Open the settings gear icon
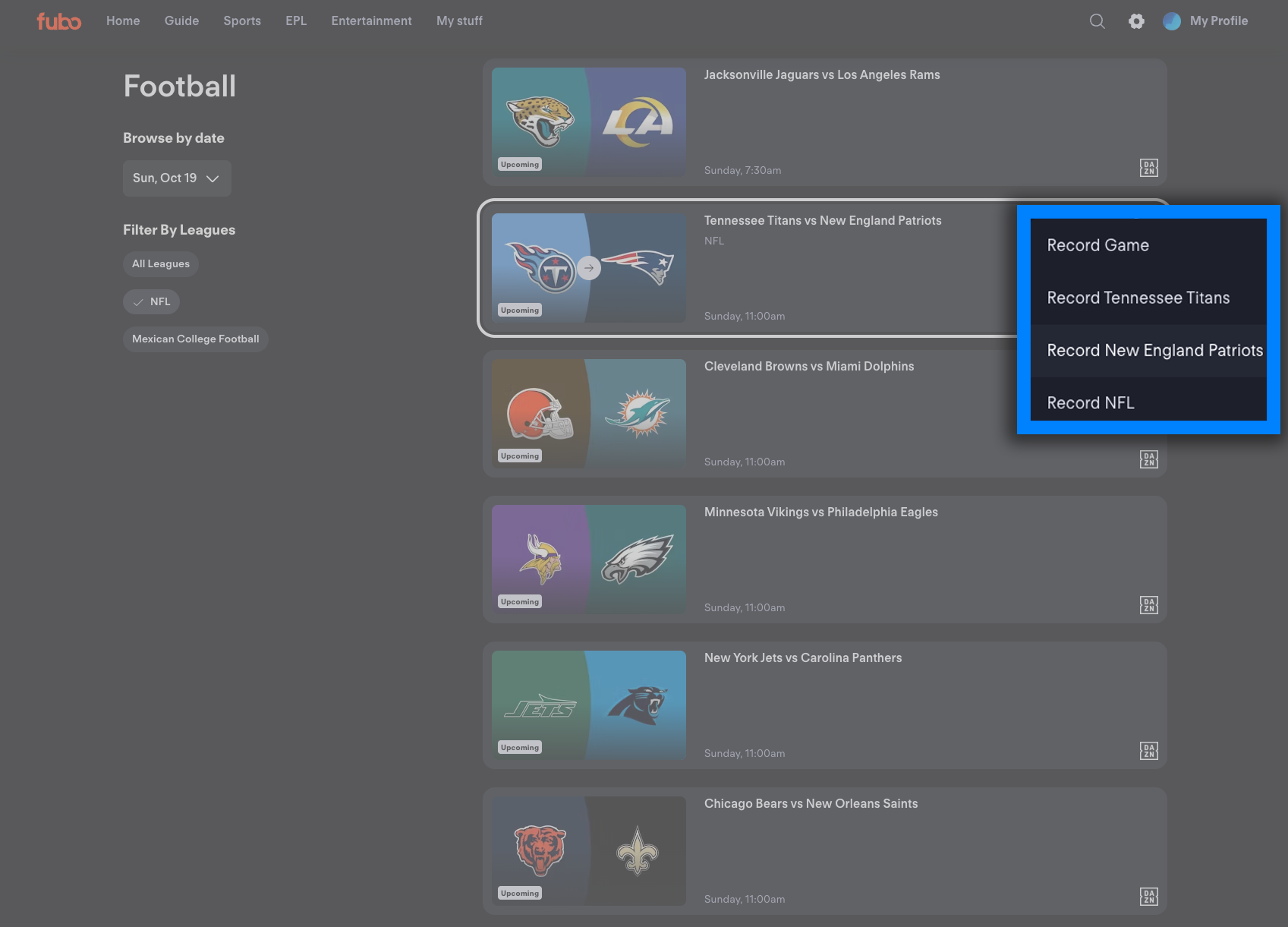Image resolution: width=1288 pixels, height=927 pixels. point(1136,21)
